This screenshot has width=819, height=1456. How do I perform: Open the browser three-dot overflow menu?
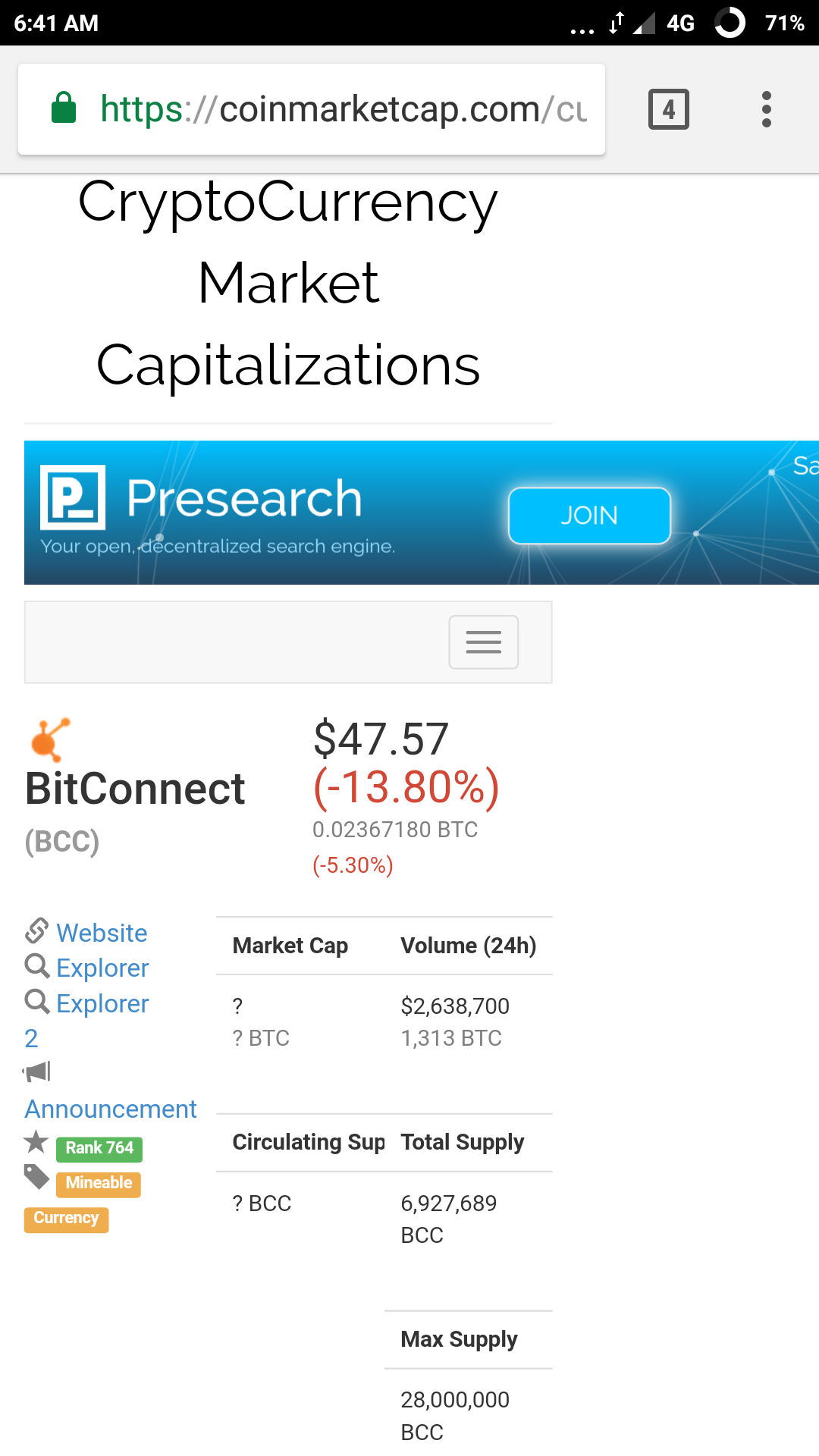766,109
